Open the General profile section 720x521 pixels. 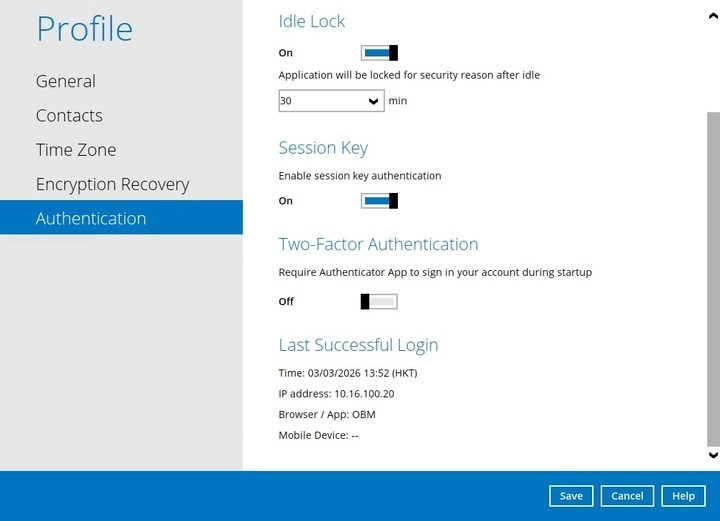point(66,81)
